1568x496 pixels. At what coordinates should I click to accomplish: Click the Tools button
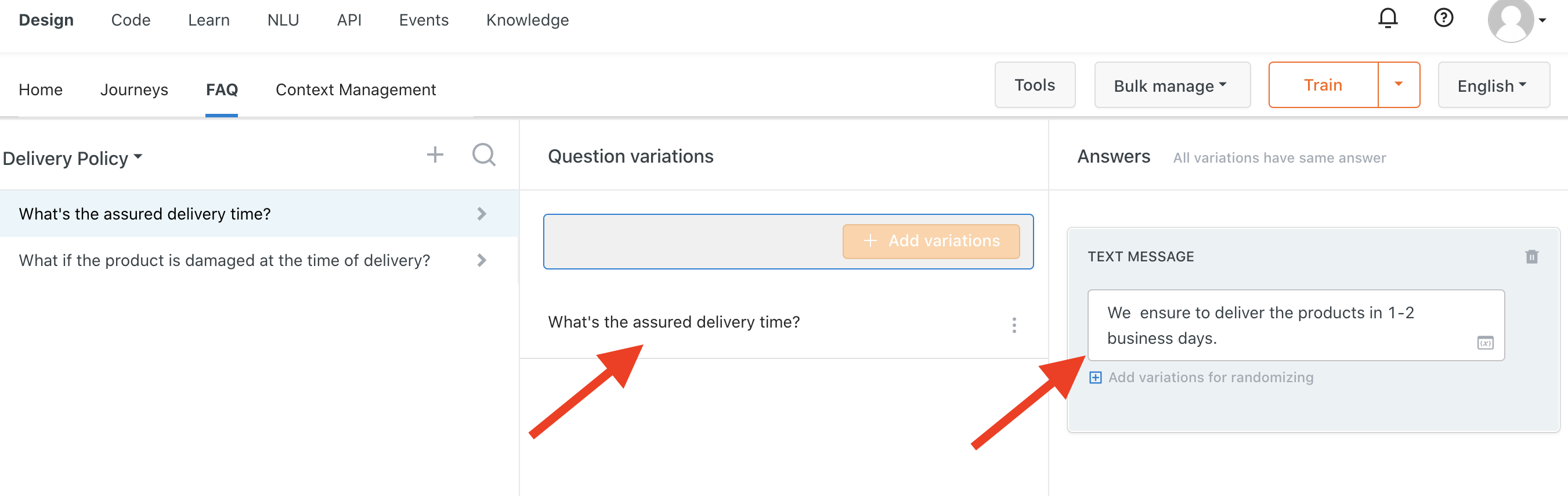pyautogui.click(x=1034, y=85)
